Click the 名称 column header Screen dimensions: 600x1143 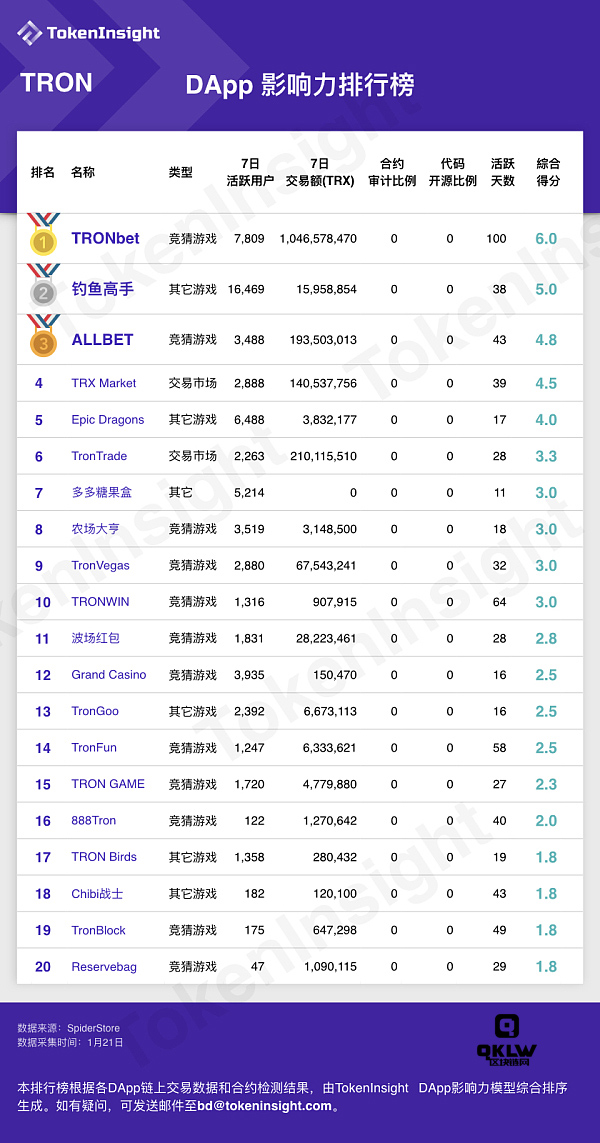82,173
